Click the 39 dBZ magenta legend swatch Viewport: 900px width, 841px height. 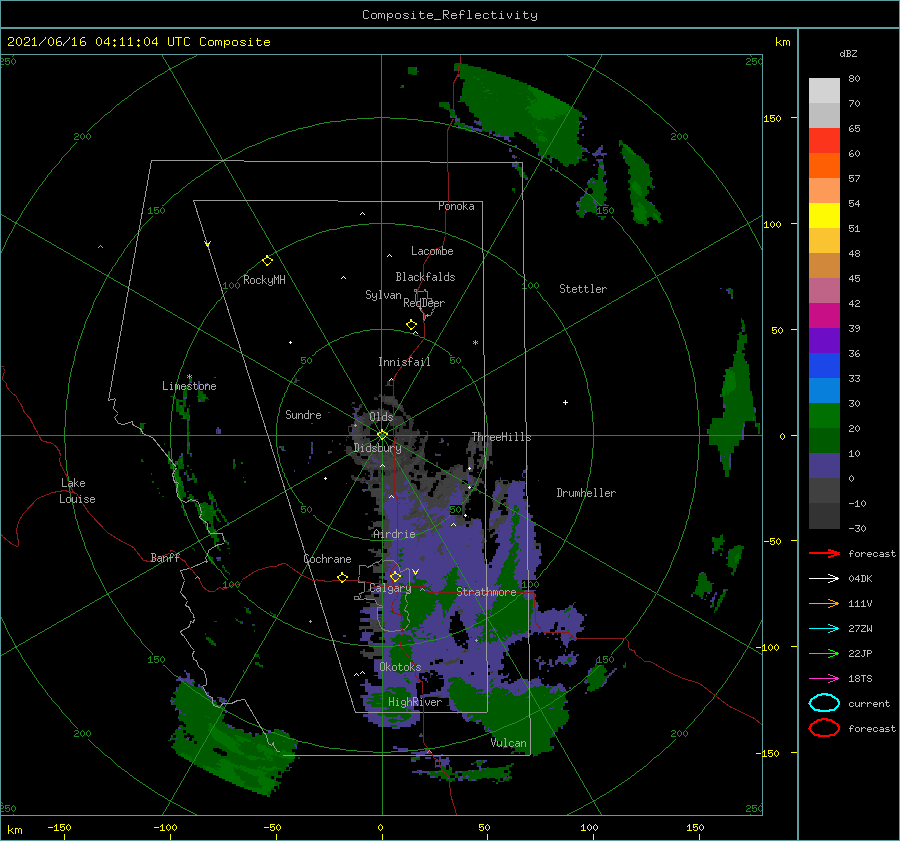click(824, 316)
